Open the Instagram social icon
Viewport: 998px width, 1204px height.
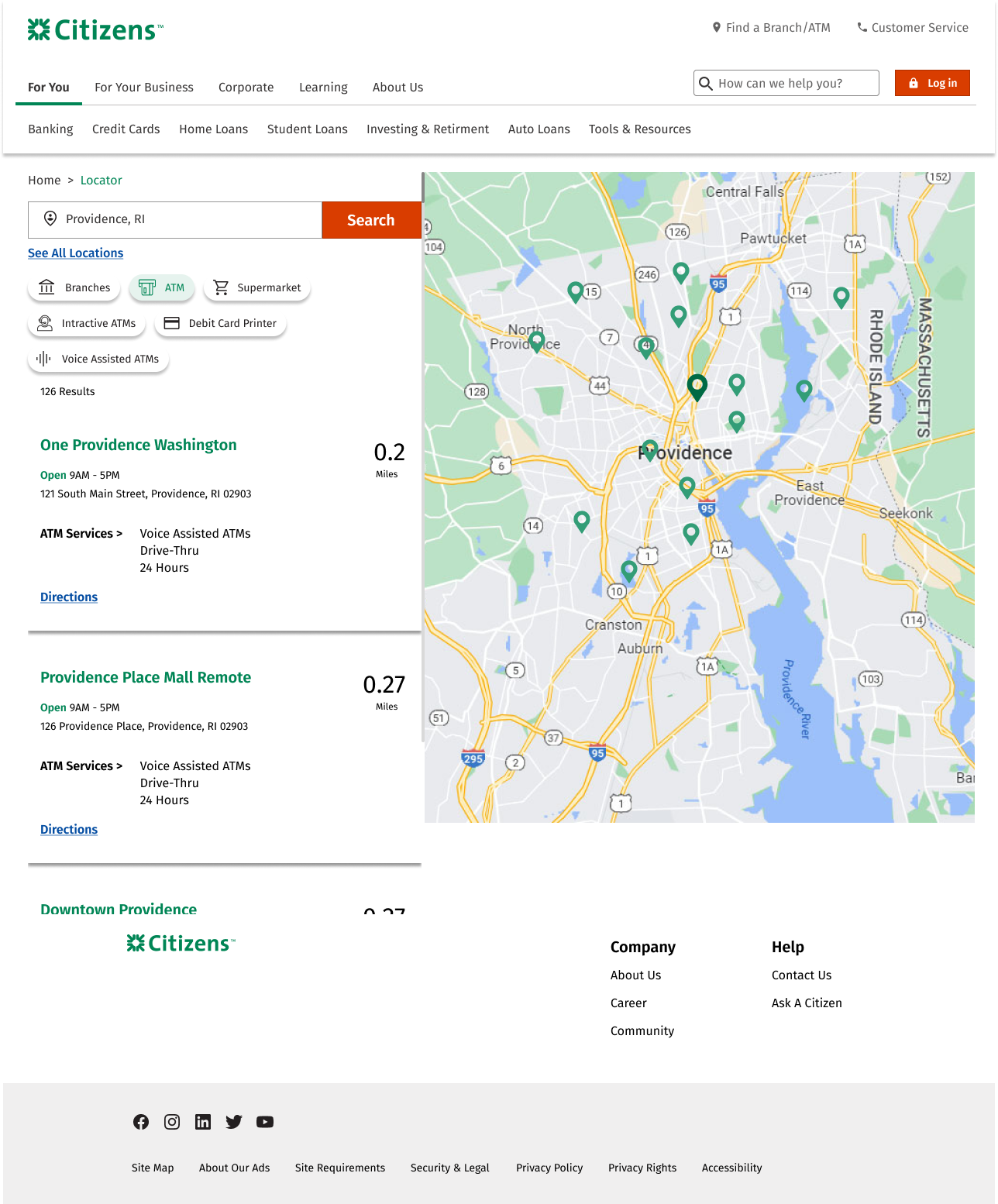(x=172, y=1122)
